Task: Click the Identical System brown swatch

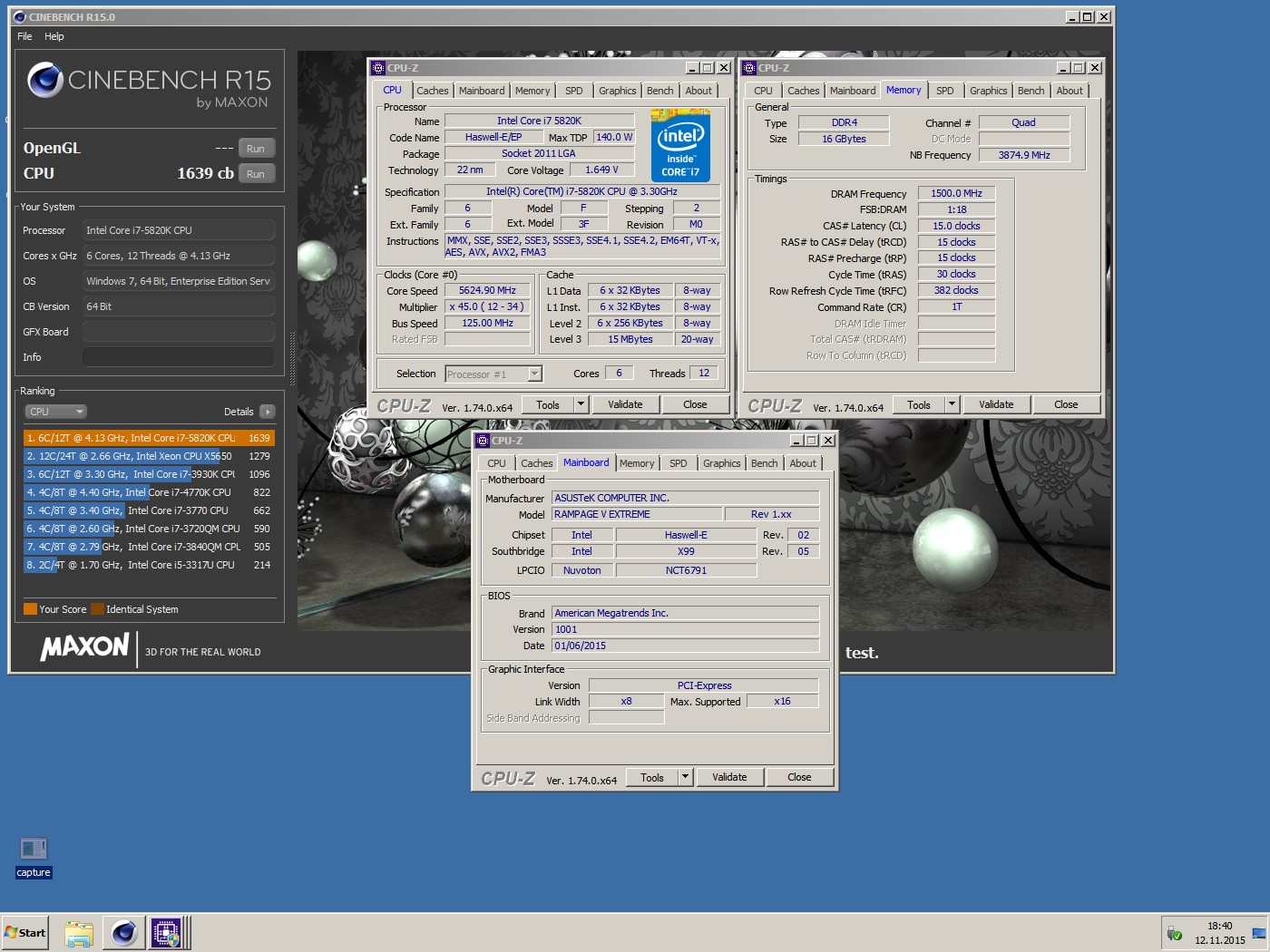Action: [98, 609]
